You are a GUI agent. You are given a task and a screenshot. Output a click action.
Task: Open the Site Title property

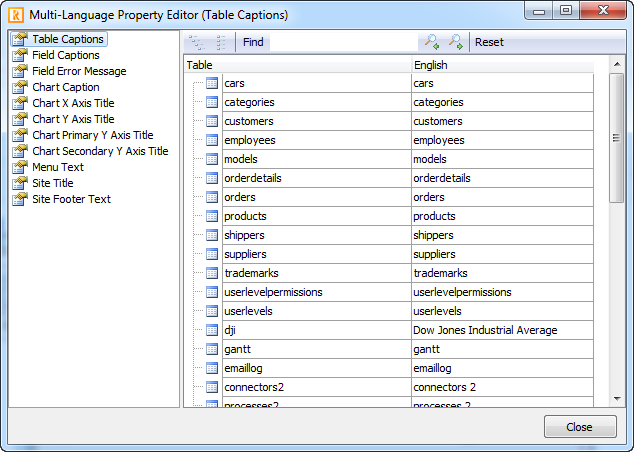(x=53, y=183)
